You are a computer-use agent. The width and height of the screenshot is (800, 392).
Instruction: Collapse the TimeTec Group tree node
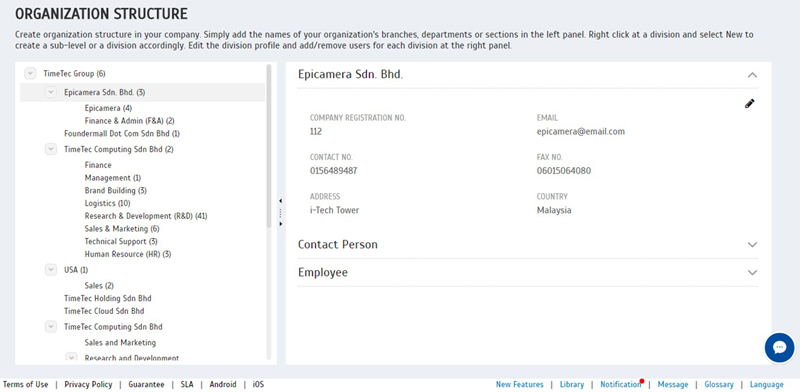coord(30,74)
